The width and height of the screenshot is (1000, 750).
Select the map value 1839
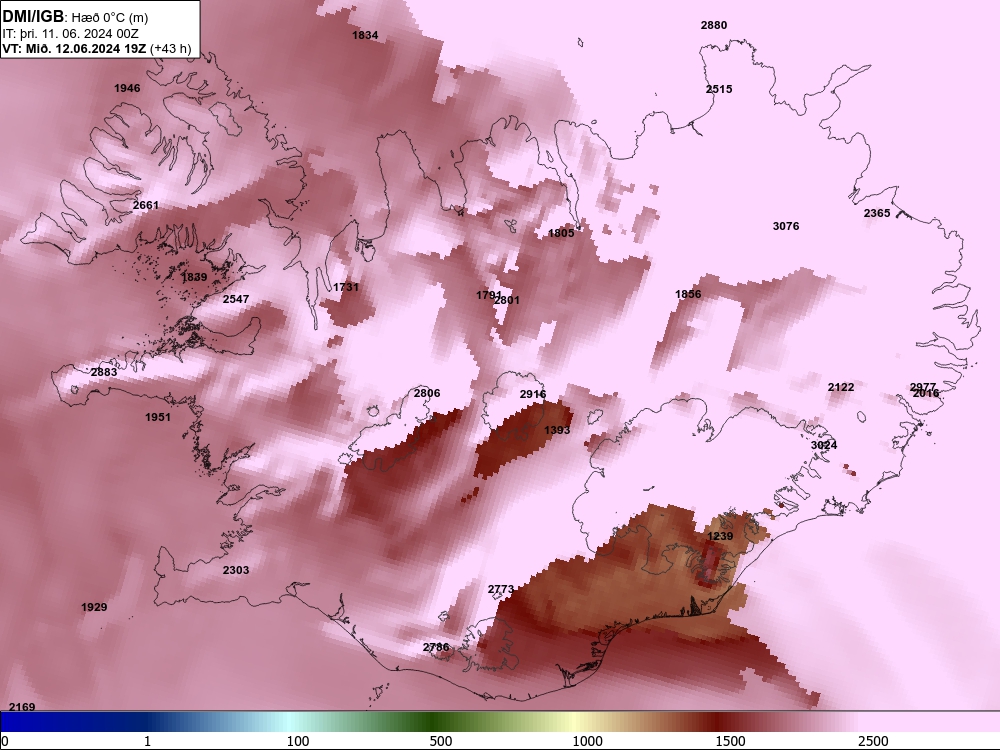[194, 277]
